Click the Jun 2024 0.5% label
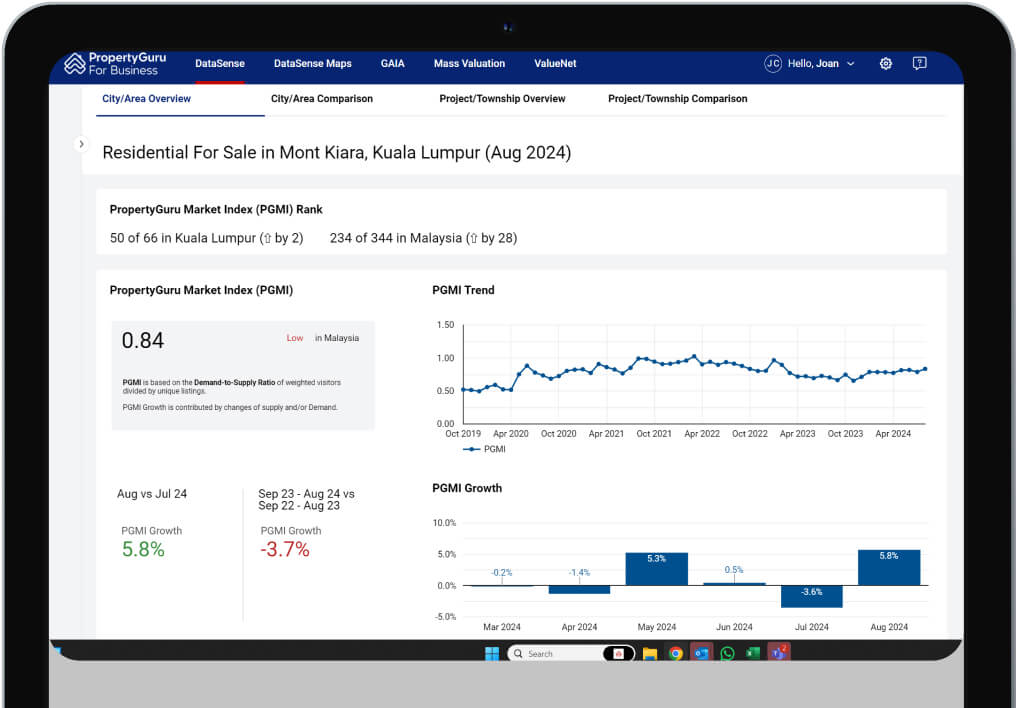1016x708 pixels. point(733,569)
